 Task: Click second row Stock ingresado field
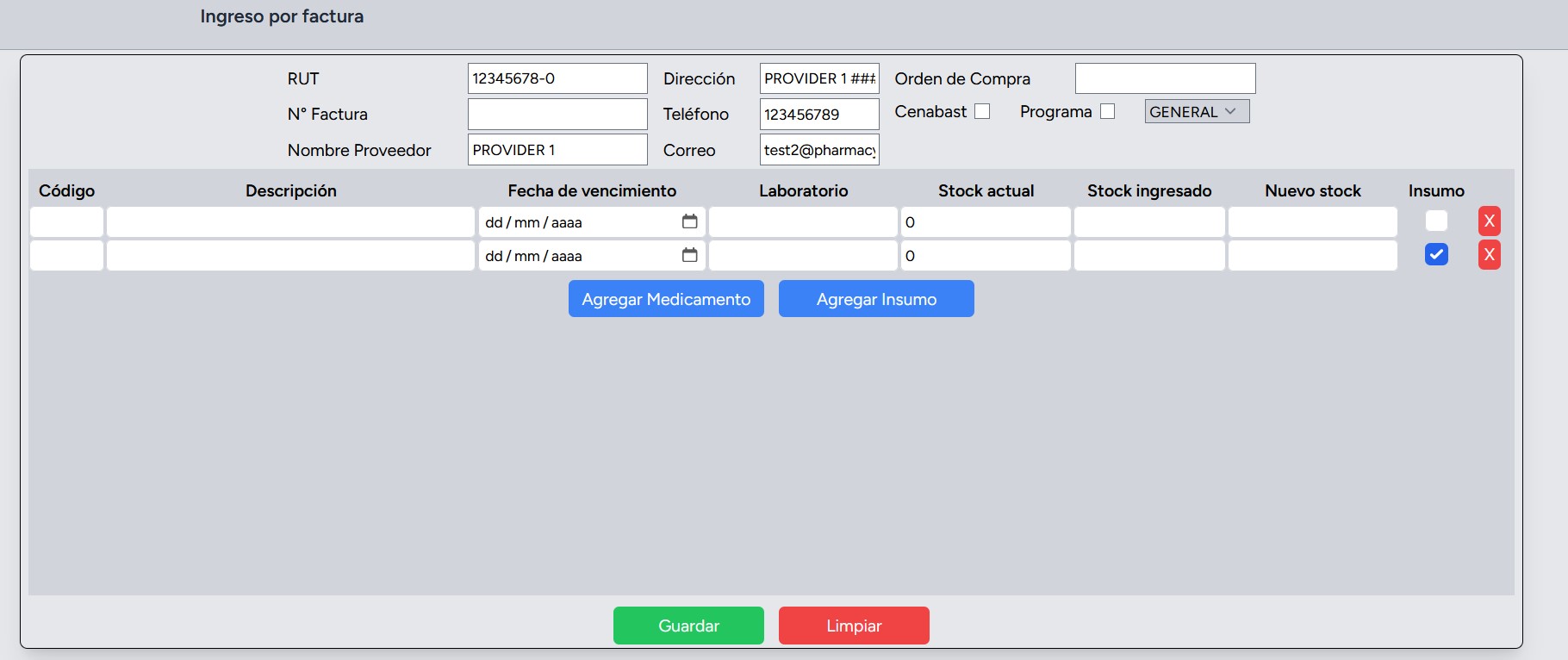[x=1148, y=255]
